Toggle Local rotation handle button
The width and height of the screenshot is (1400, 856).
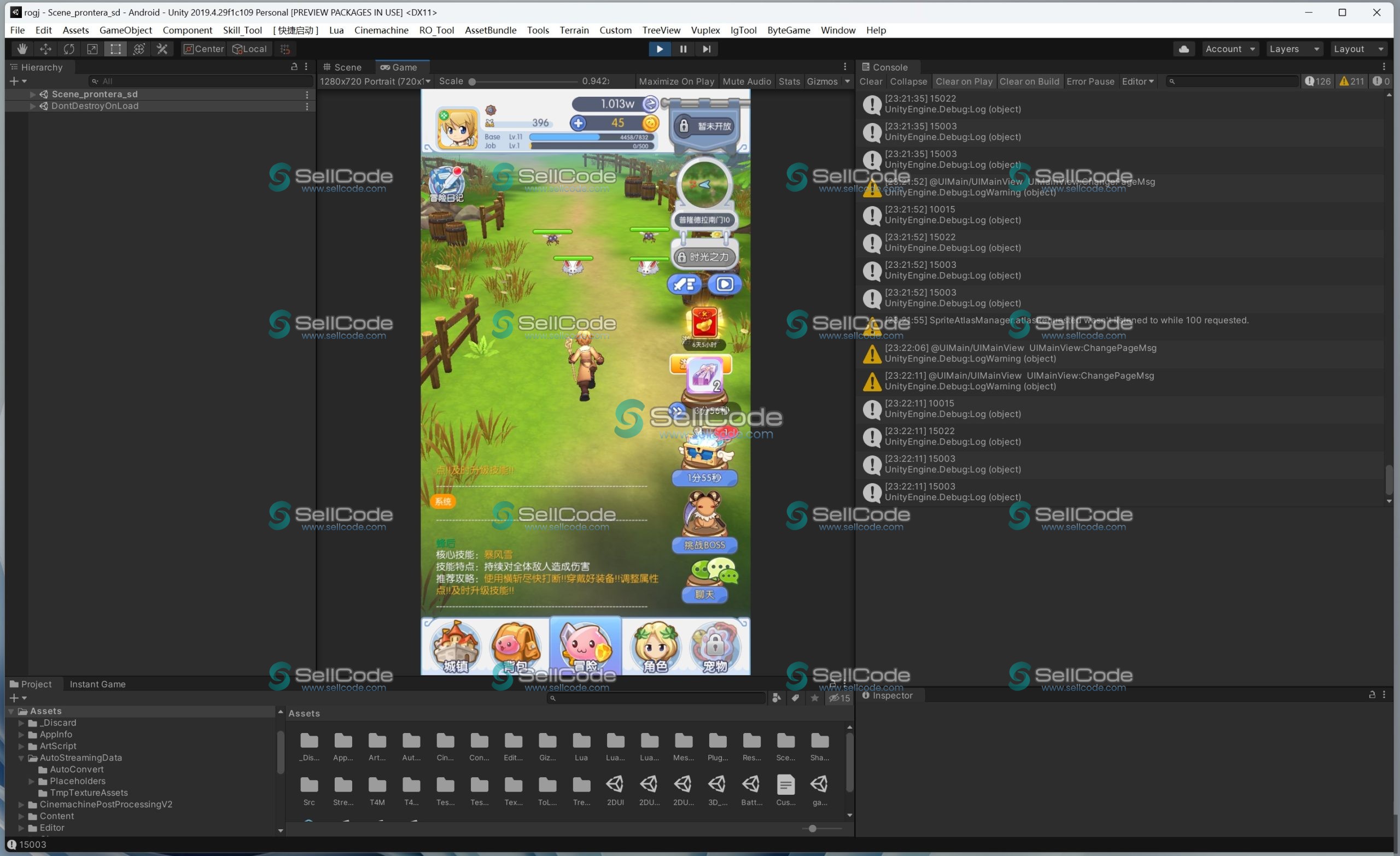(x=249, y=49)
